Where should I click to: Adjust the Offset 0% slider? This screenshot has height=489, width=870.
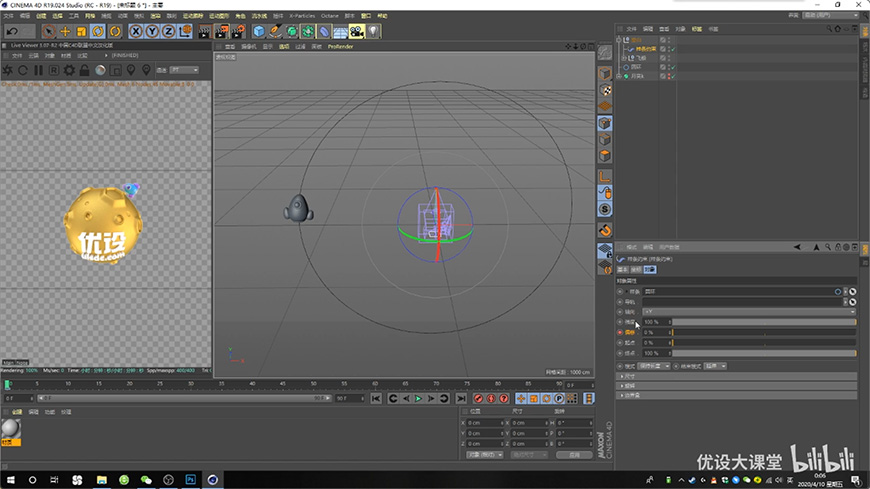764,332
